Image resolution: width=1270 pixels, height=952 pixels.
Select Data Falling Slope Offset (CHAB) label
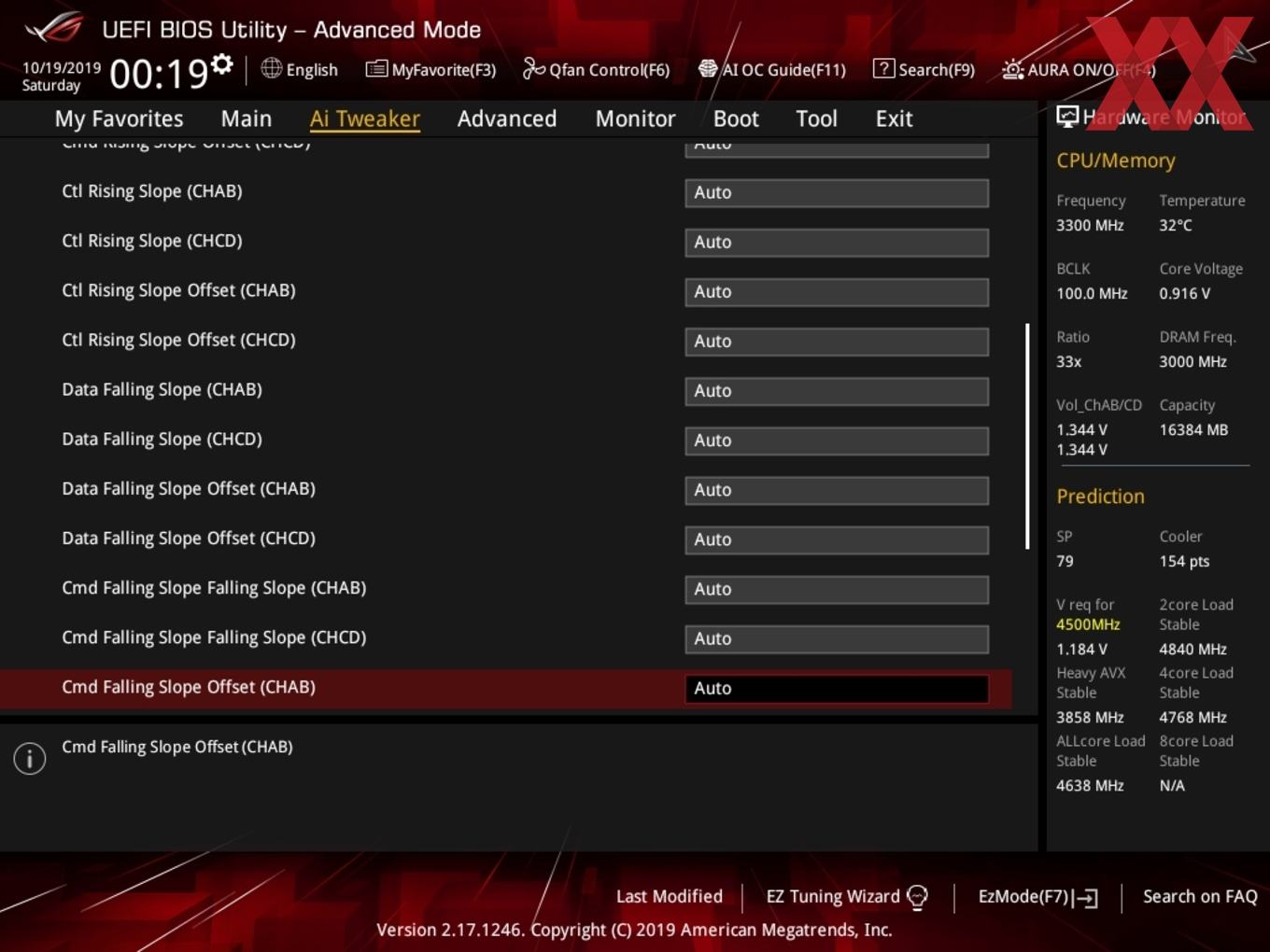point(189,488)
